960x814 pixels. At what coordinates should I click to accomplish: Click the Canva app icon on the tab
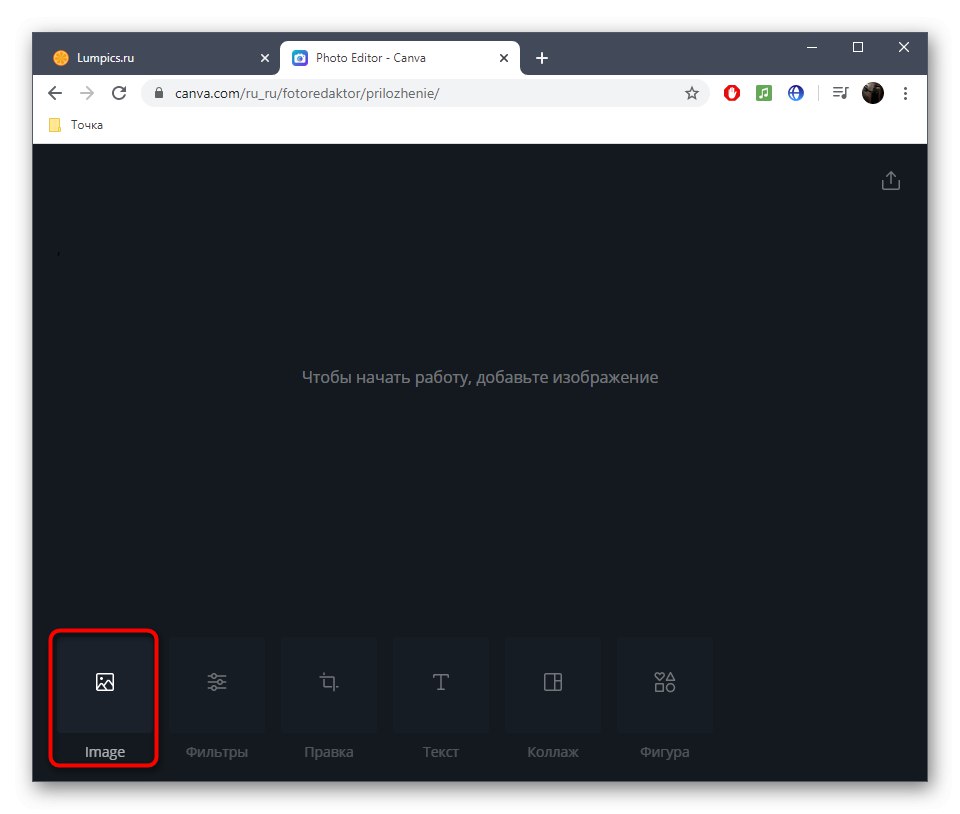tap(299, 58)
